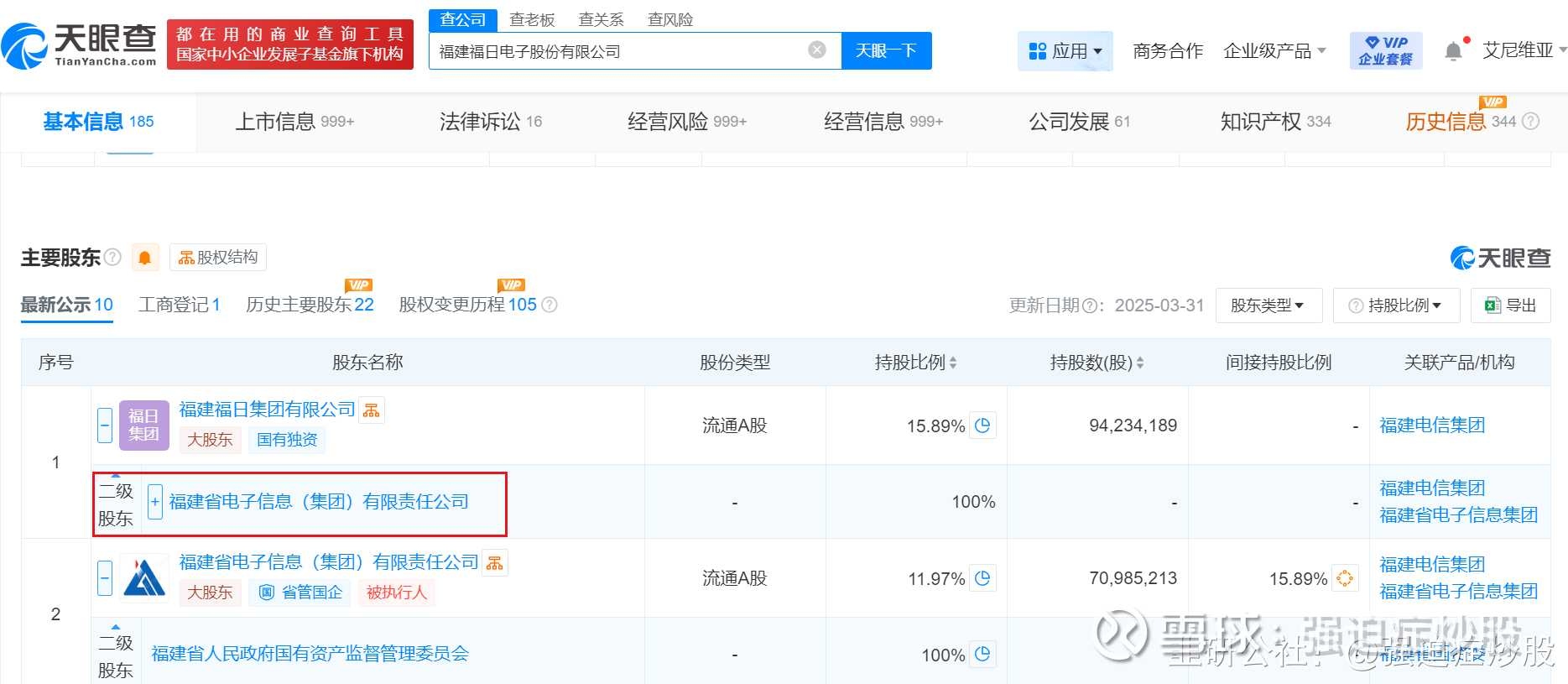This screenshot has width=1568, height=684.
Task: Clear the company search box text
Action: 817,50
